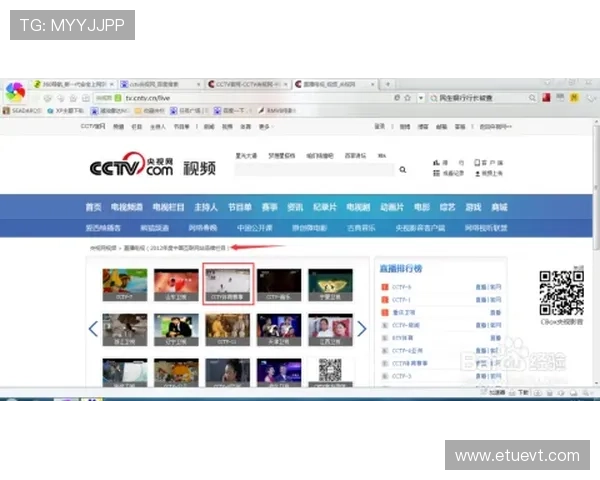Open the 宁夏卫视 channel thumbnail

tap(330, 285)
